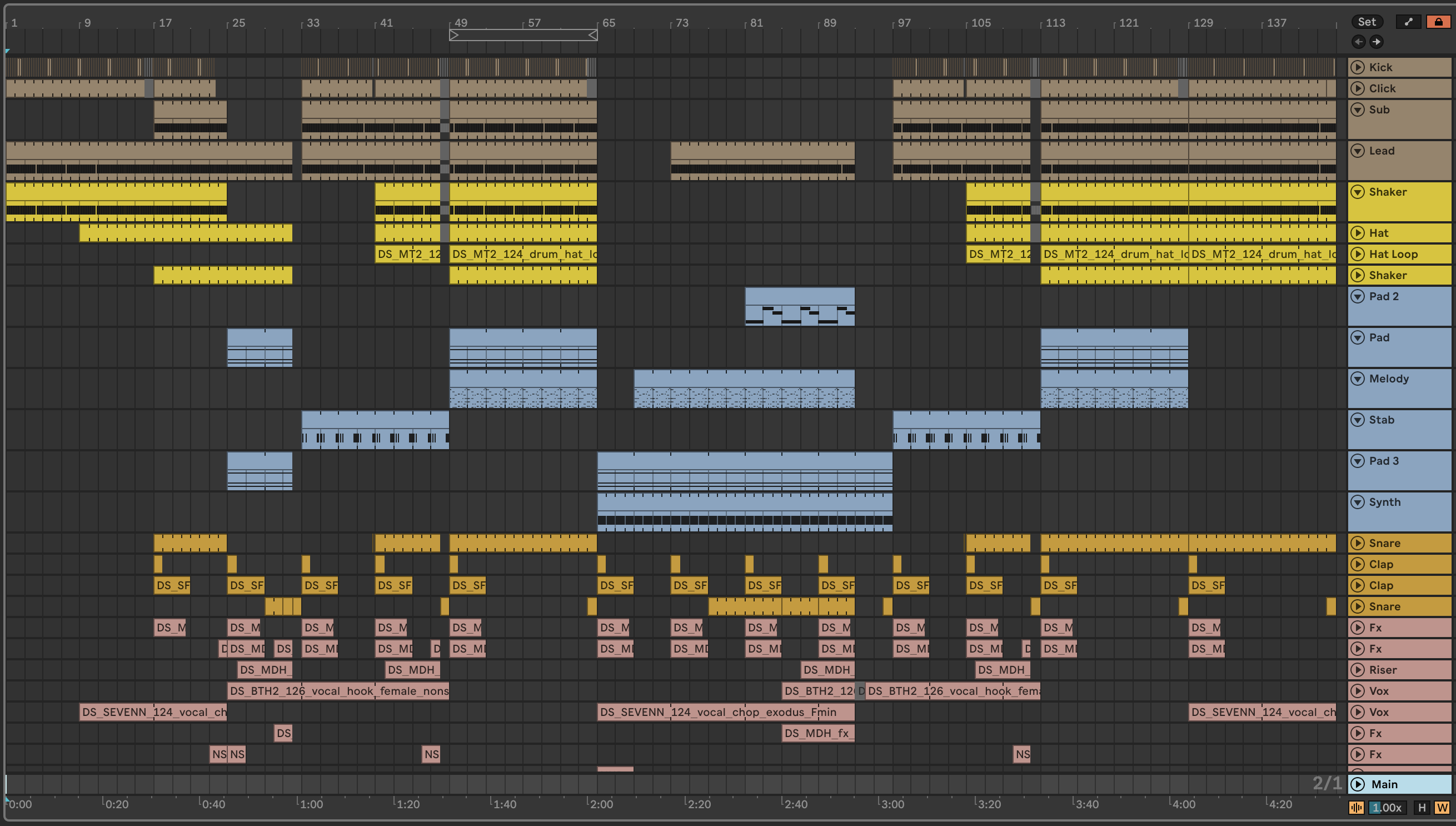This screenshot has height=826, width=1456.
Task: Collapse the Lead track
Action: [1357, 150]
